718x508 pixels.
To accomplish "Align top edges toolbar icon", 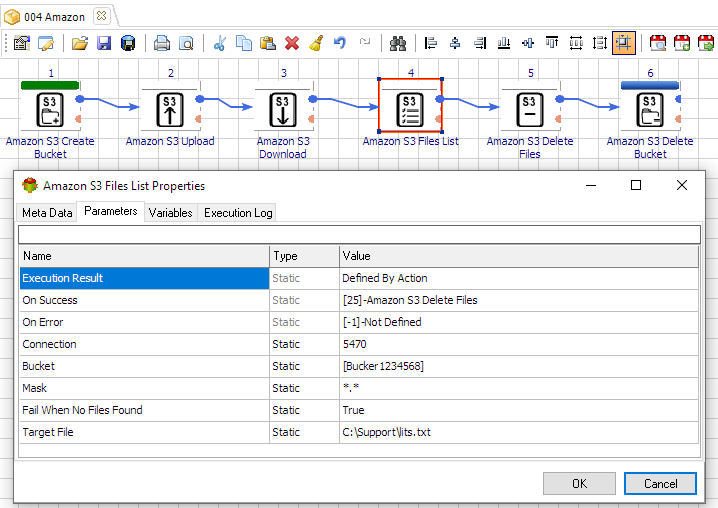I will (x=552, y=43).
